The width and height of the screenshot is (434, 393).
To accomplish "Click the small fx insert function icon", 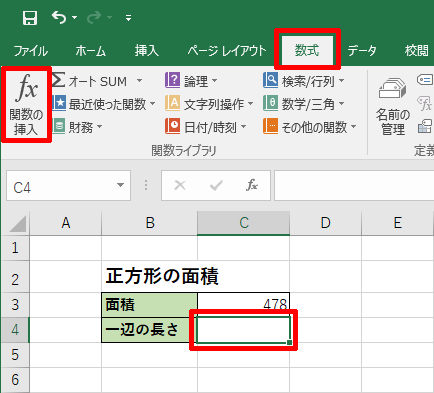I will point(252,185).
